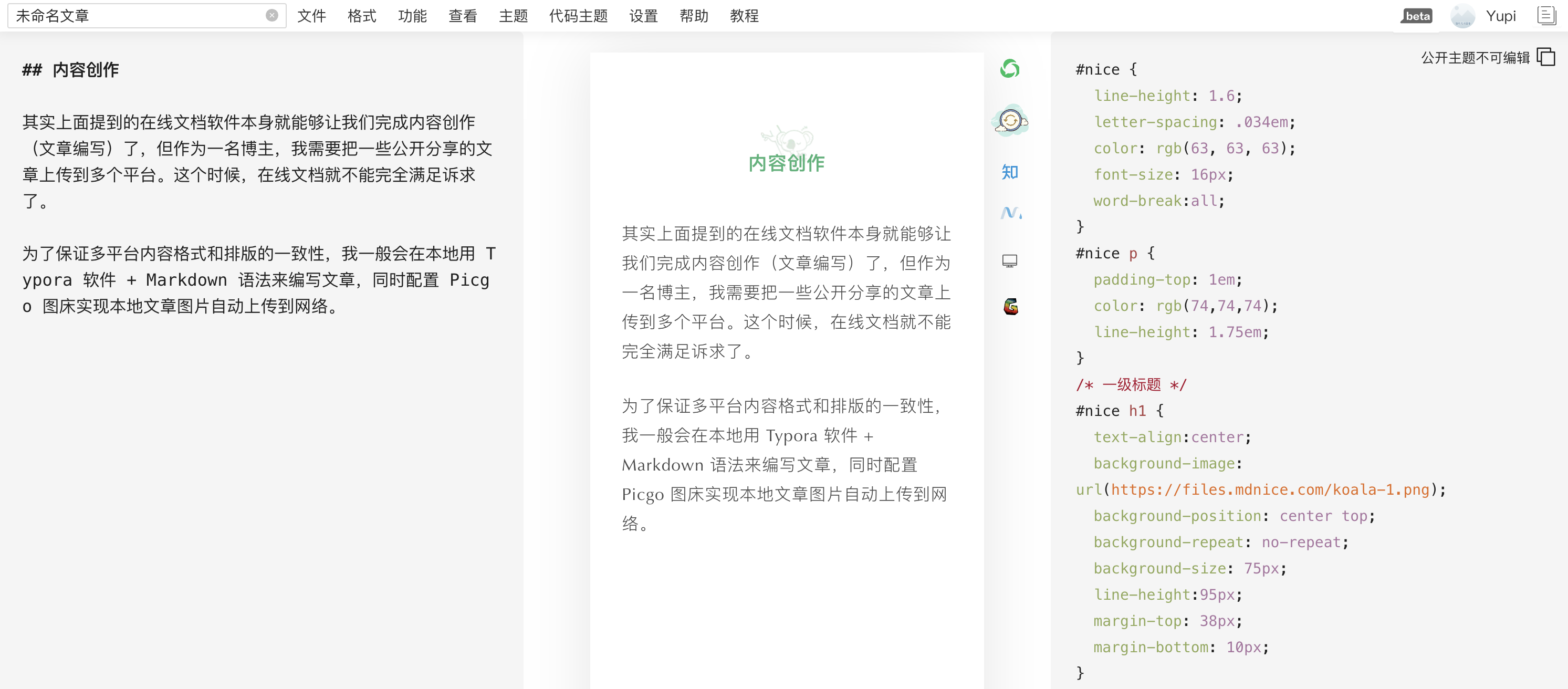Expand the 代码主题 dropdown menu
The height and width of the screenshot is (689, 1568).
tap(578, 16)
